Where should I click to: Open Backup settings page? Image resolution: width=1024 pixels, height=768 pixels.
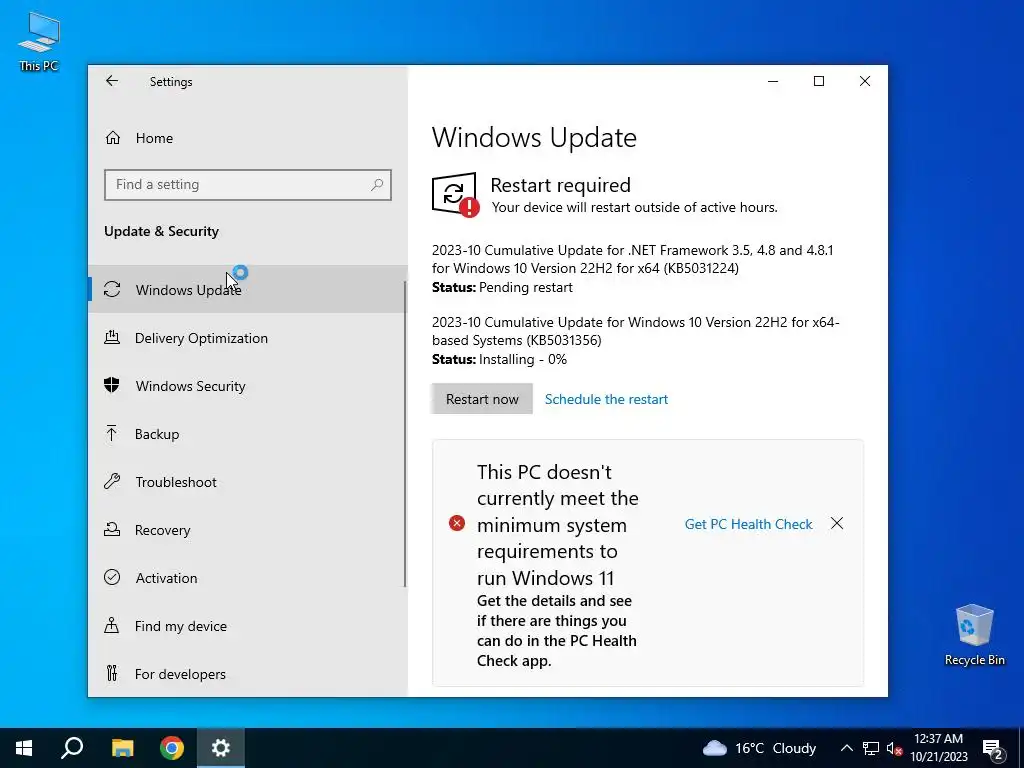248,434
